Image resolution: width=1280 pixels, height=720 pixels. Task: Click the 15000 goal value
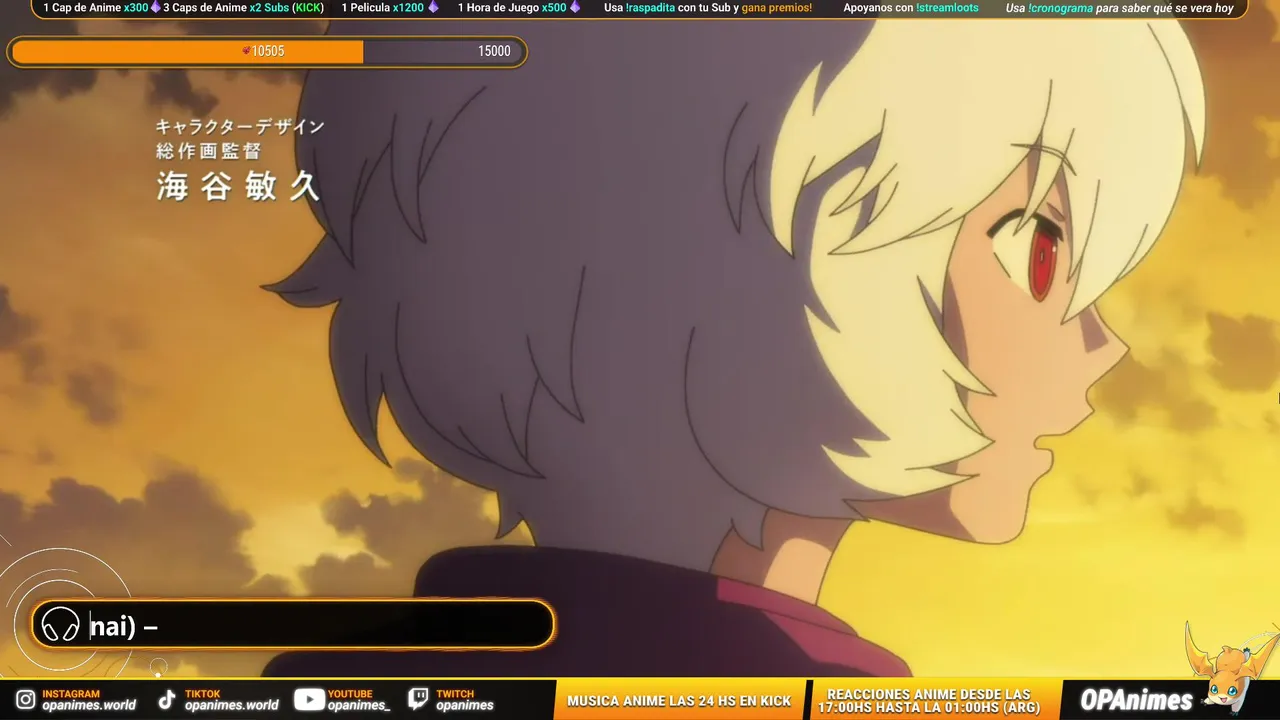494,51
